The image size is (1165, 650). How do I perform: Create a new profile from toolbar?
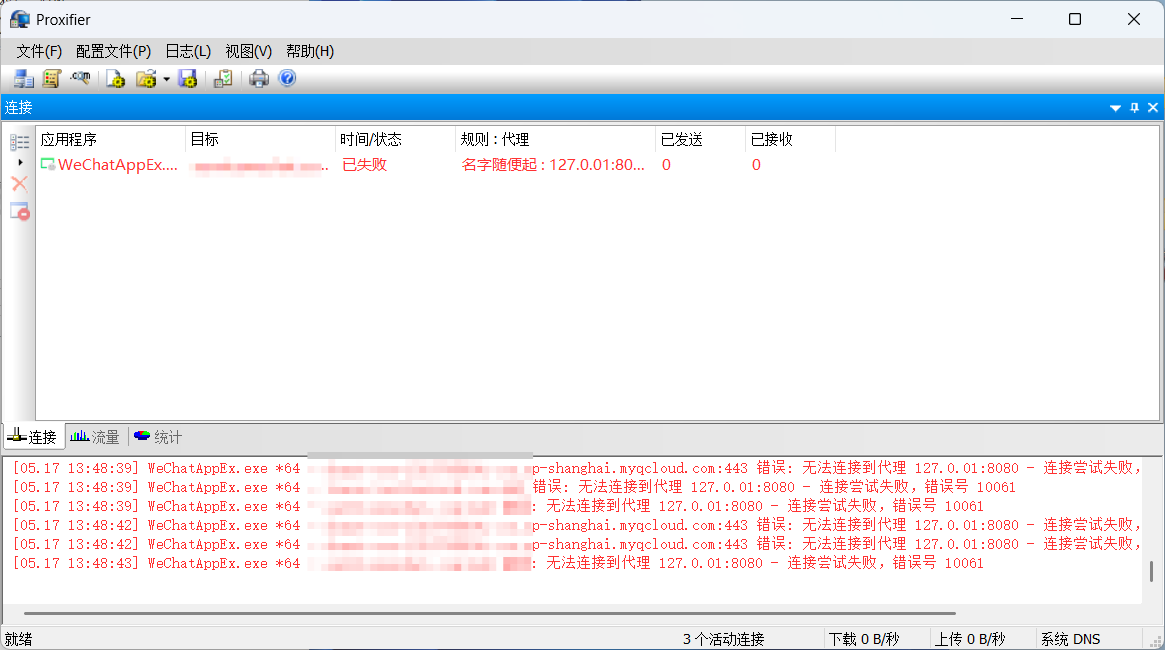(x=116, y=79)
